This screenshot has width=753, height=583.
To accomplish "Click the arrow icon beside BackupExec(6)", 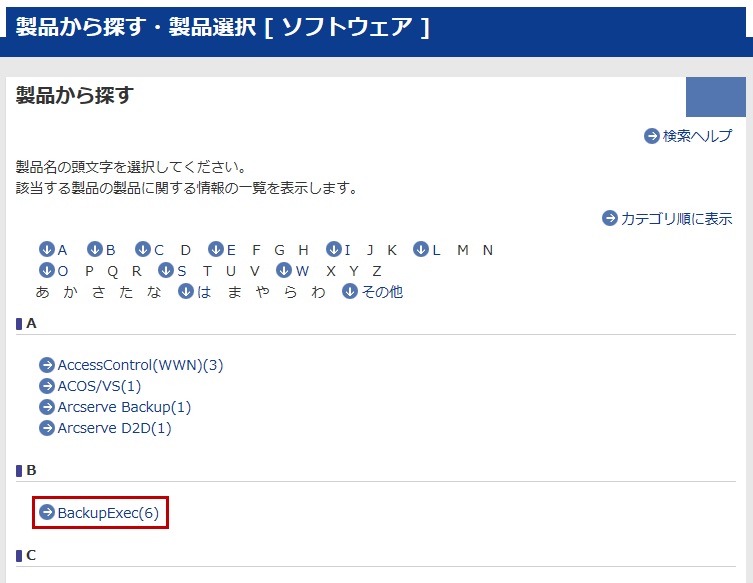I will click(x=47, y=512).
